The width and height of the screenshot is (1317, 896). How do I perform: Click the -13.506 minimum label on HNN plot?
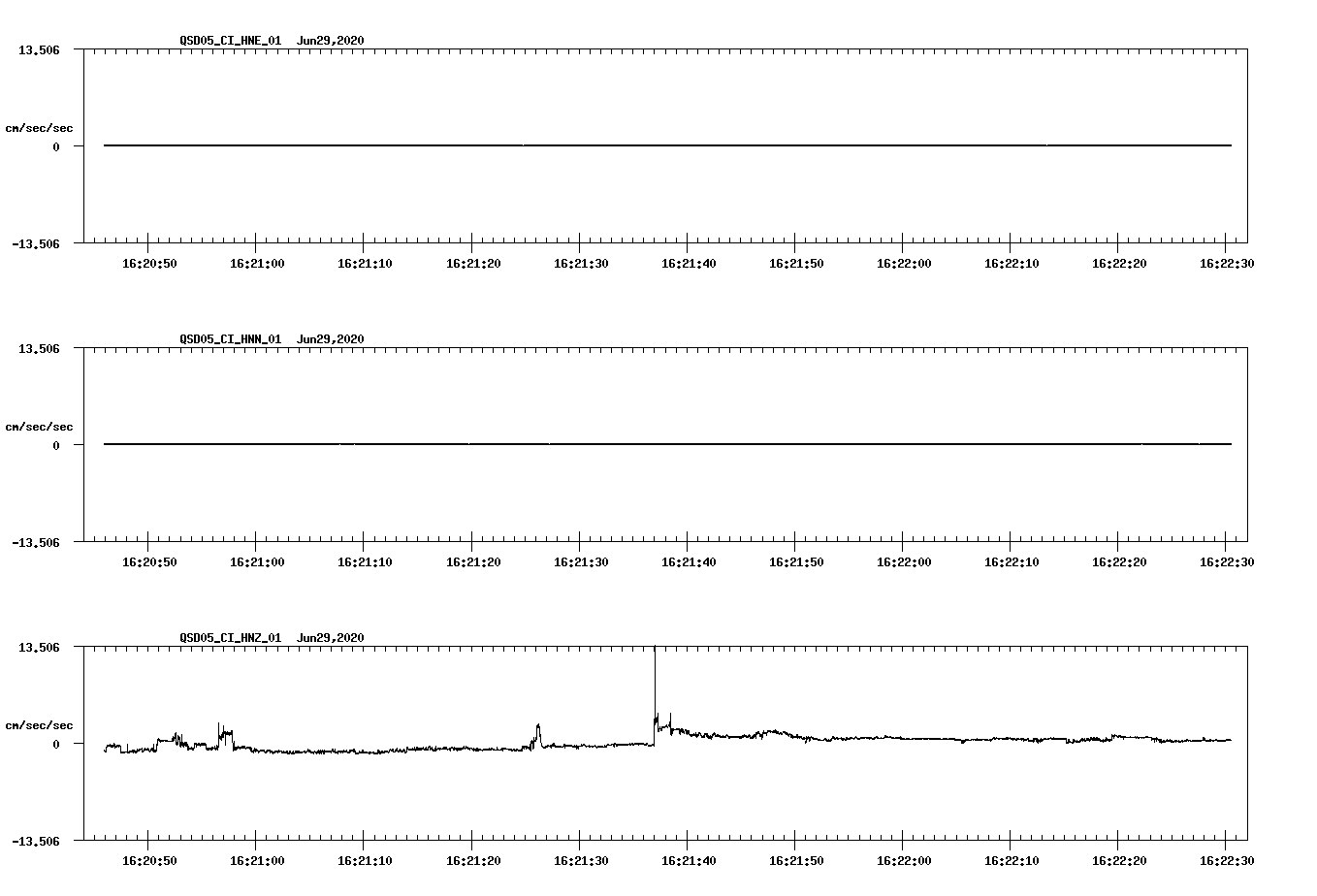pos(36,543)
